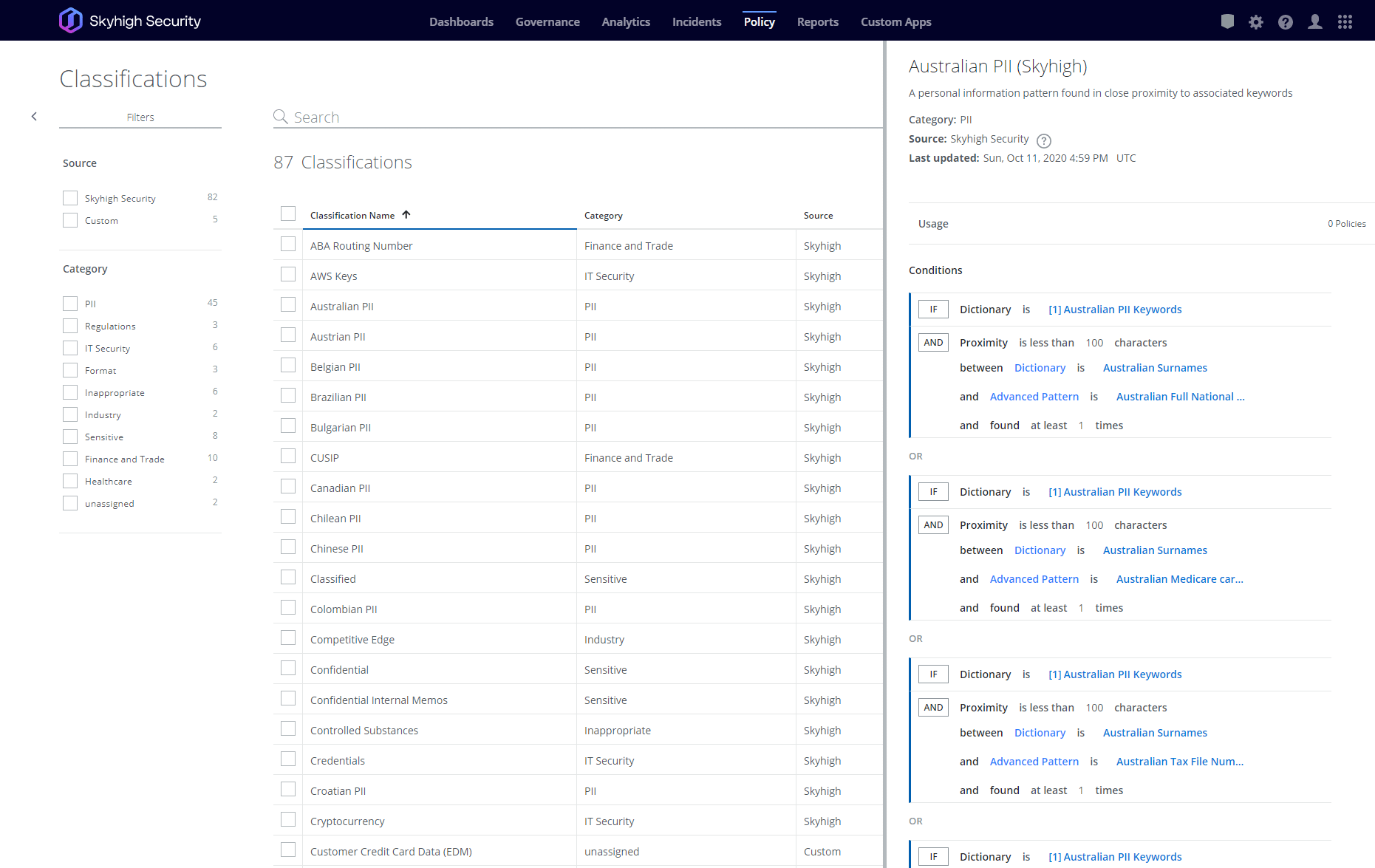Select the checkbox for Australian PII row
Screen dimensions: 1375x868
click(288, 304)
